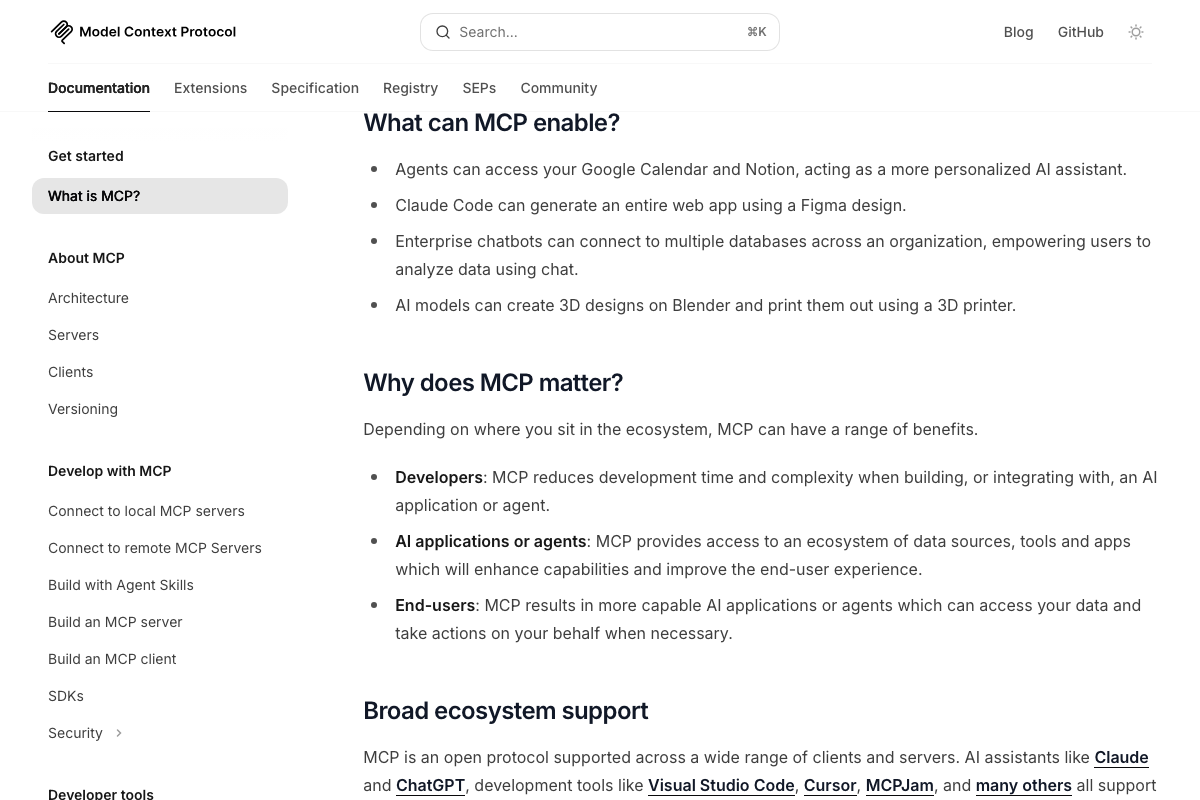This screenshot has height=800, width=1200.
Task: Open the GitHub link
Action: click(1080, 32)
